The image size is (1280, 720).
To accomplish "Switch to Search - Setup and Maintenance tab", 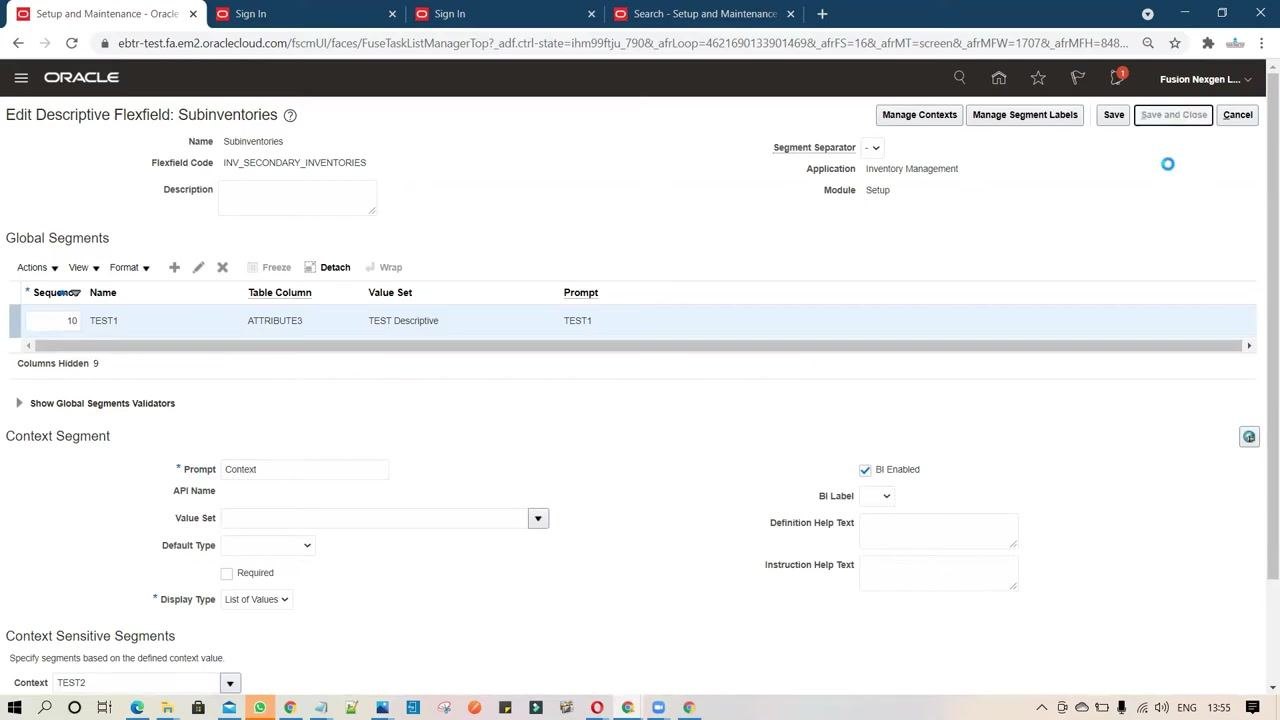I will point(705,14).
